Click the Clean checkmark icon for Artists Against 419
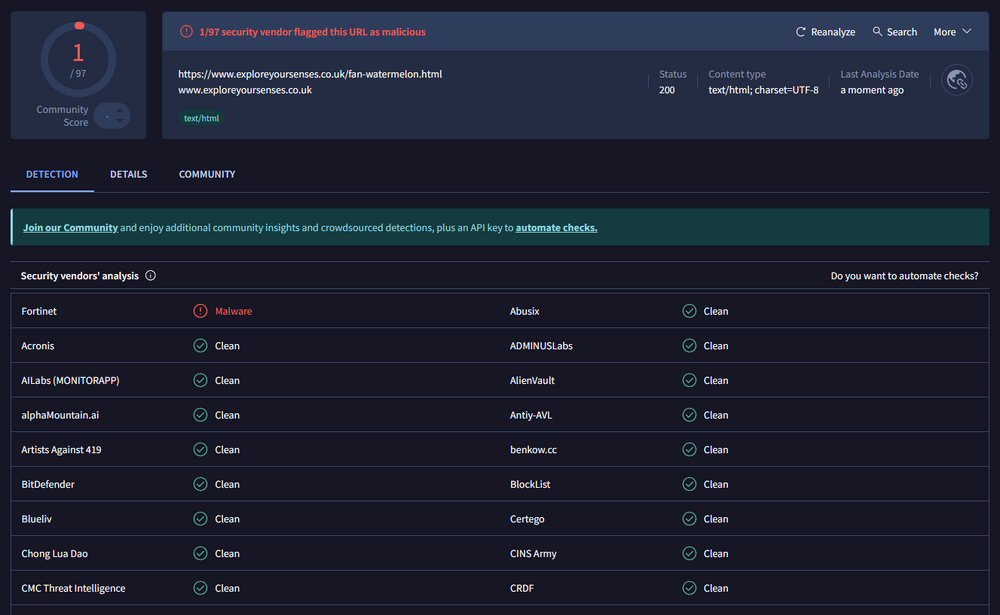This screenshot has width=1000, height=615. click(x=200, y=450)
